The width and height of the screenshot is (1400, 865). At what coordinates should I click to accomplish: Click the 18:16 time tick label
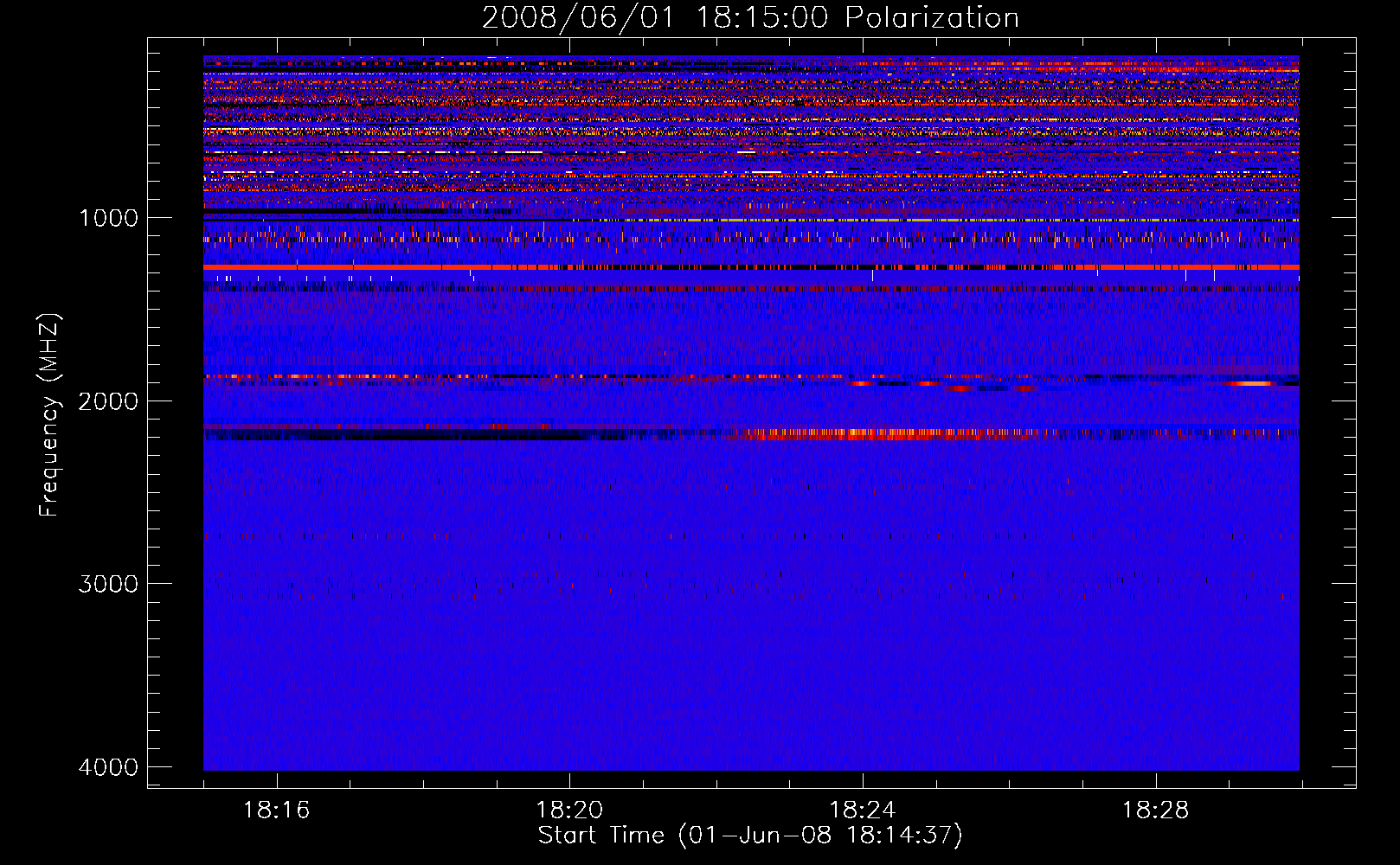(277, 811)
